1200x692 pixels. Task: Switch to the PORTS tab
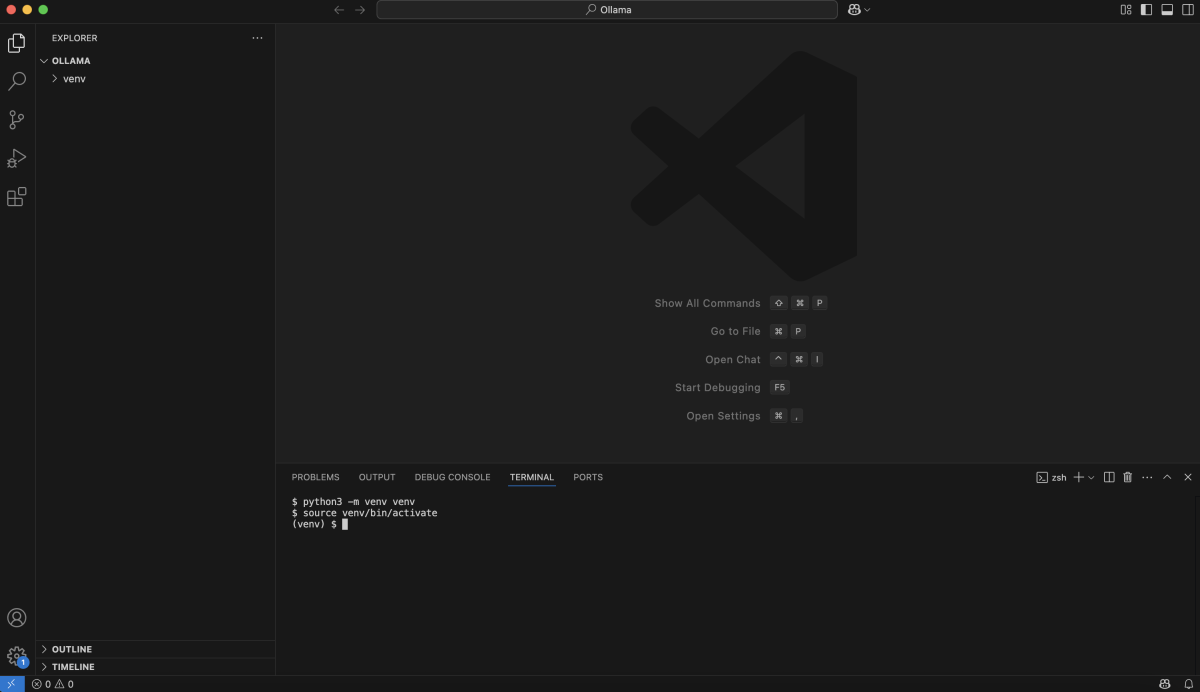588,477
